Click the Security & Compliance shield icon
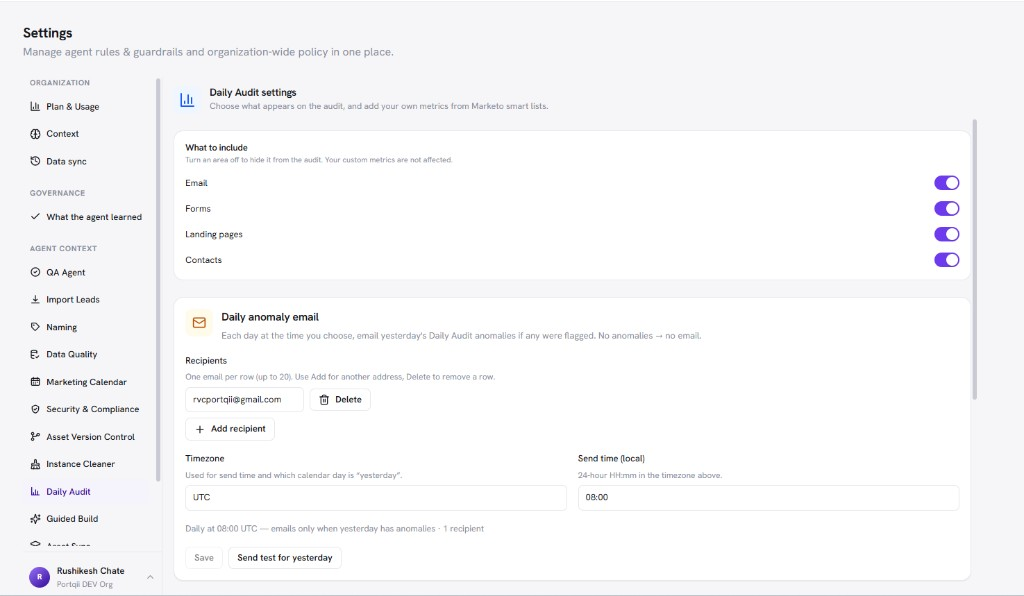1024x596 pixels. point(35,409)
